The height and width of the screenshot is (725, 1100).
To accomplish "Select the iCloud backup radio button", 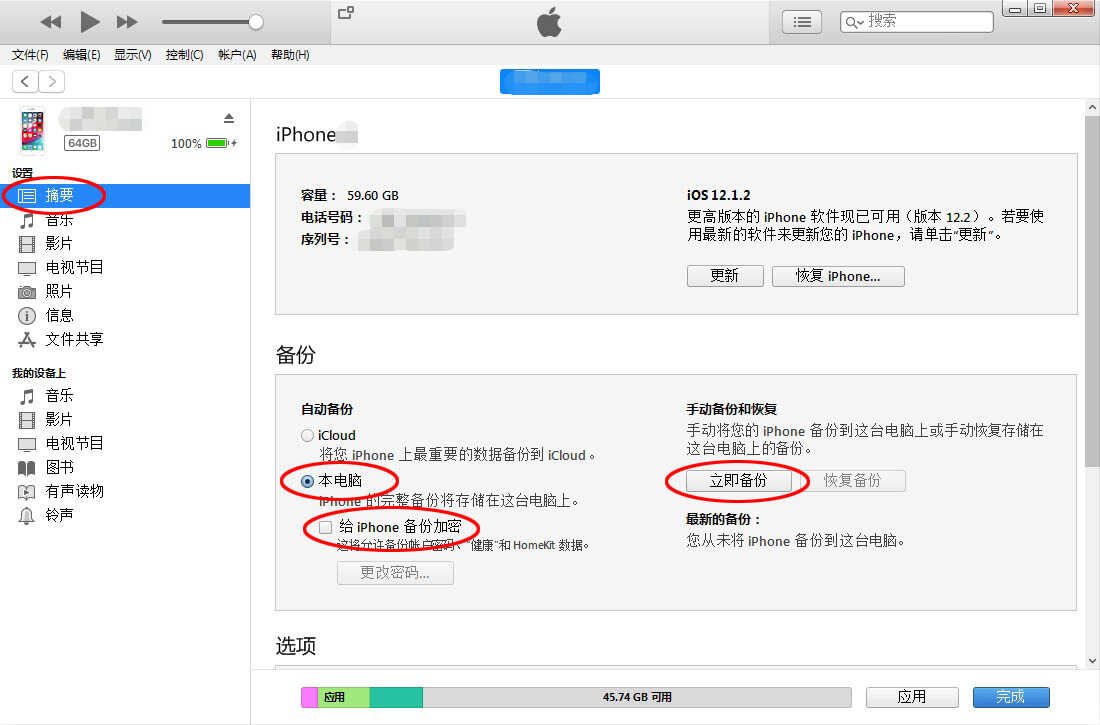I will click(x=307, y=436).
